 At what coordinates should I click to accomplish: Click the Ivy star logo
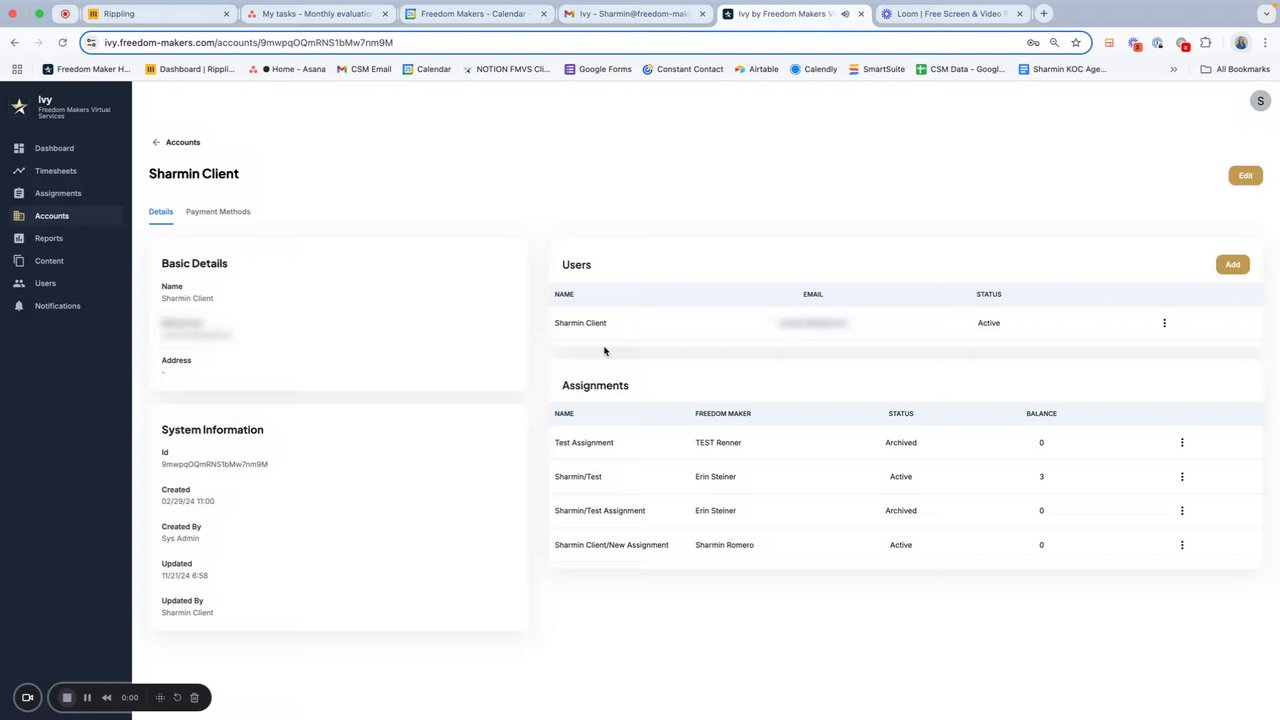(19, 107)
